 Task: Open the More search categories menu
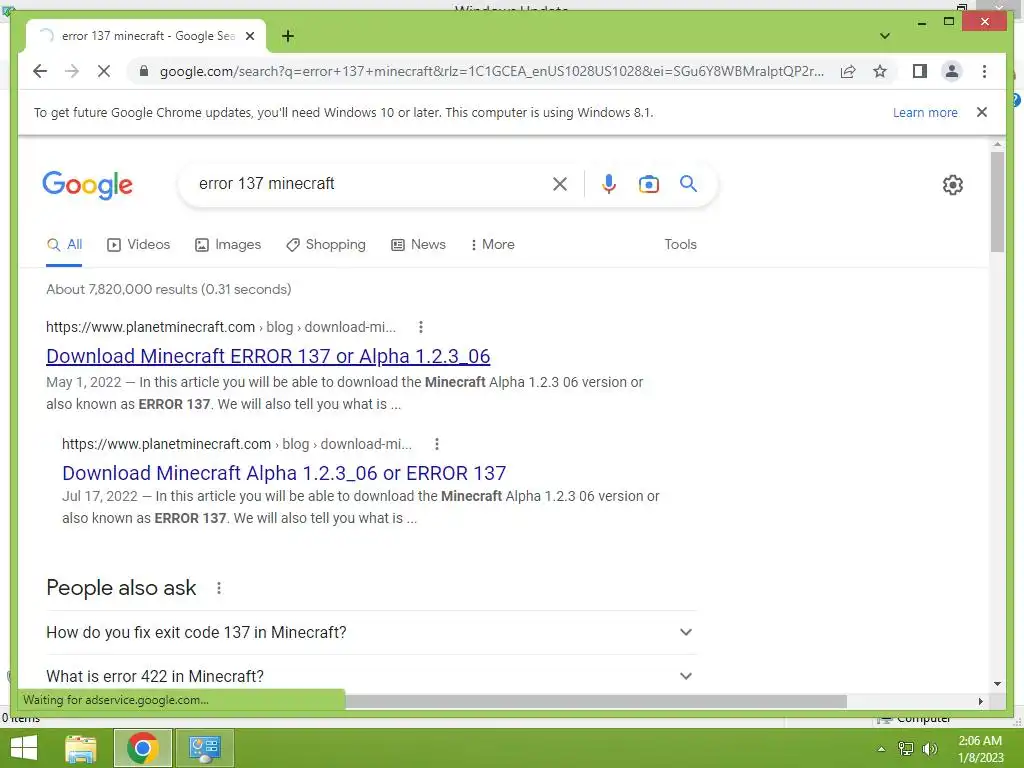[x=492, y=245]
